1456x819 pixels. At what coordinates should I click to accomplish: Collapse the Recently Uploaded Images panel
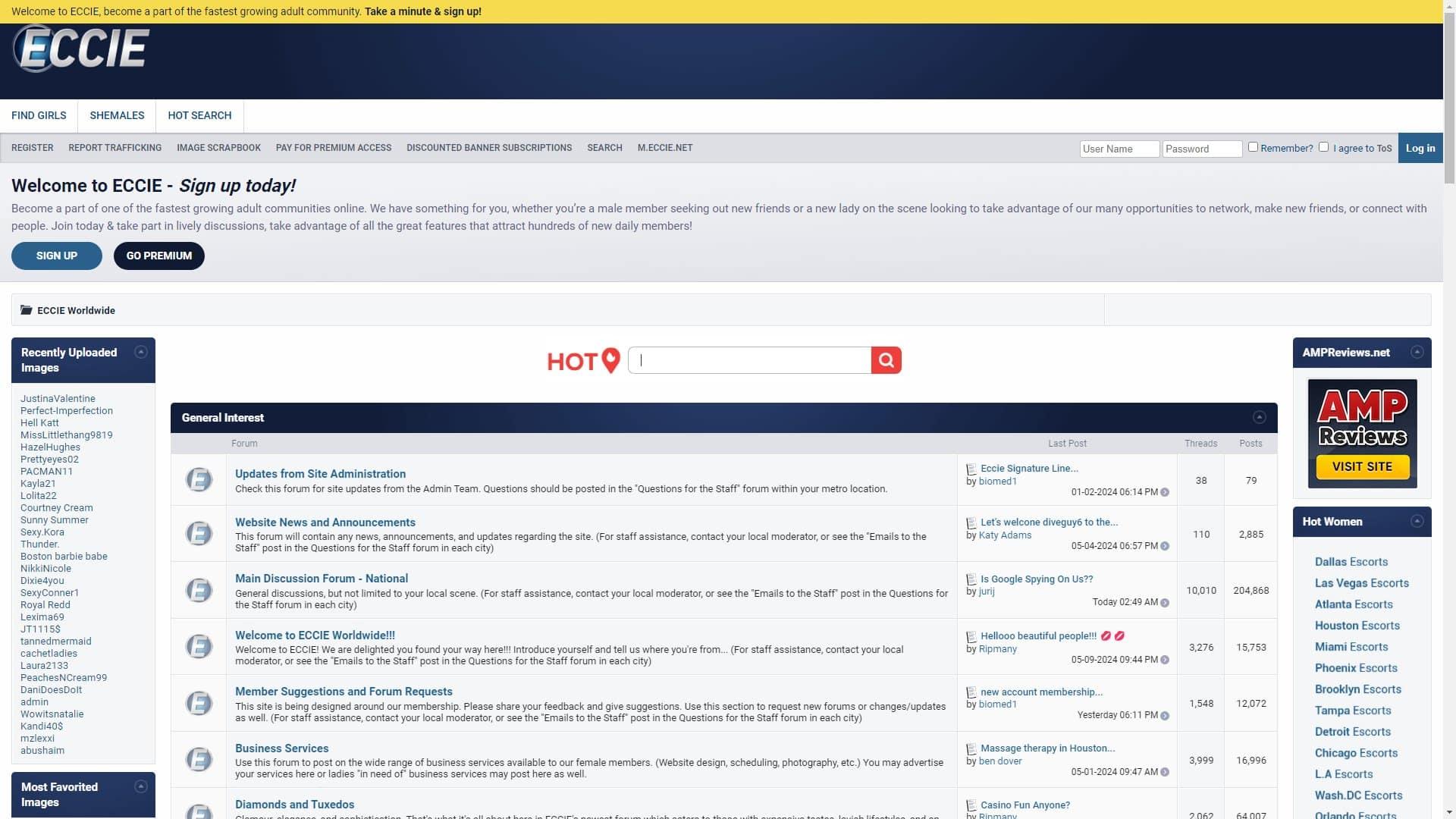point(140,352)
